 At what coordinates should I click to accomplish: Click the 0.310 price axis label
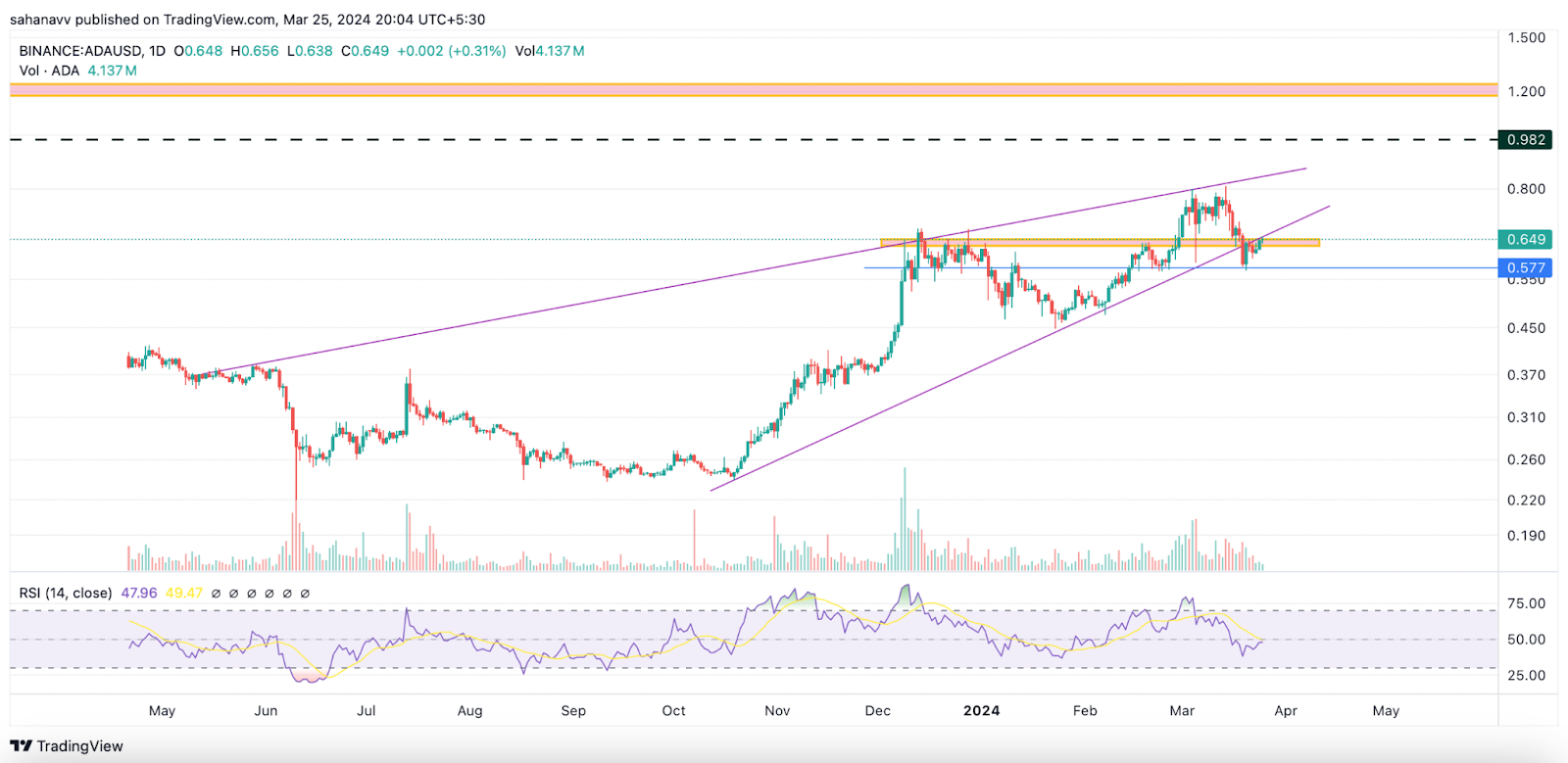(1526, 417)
